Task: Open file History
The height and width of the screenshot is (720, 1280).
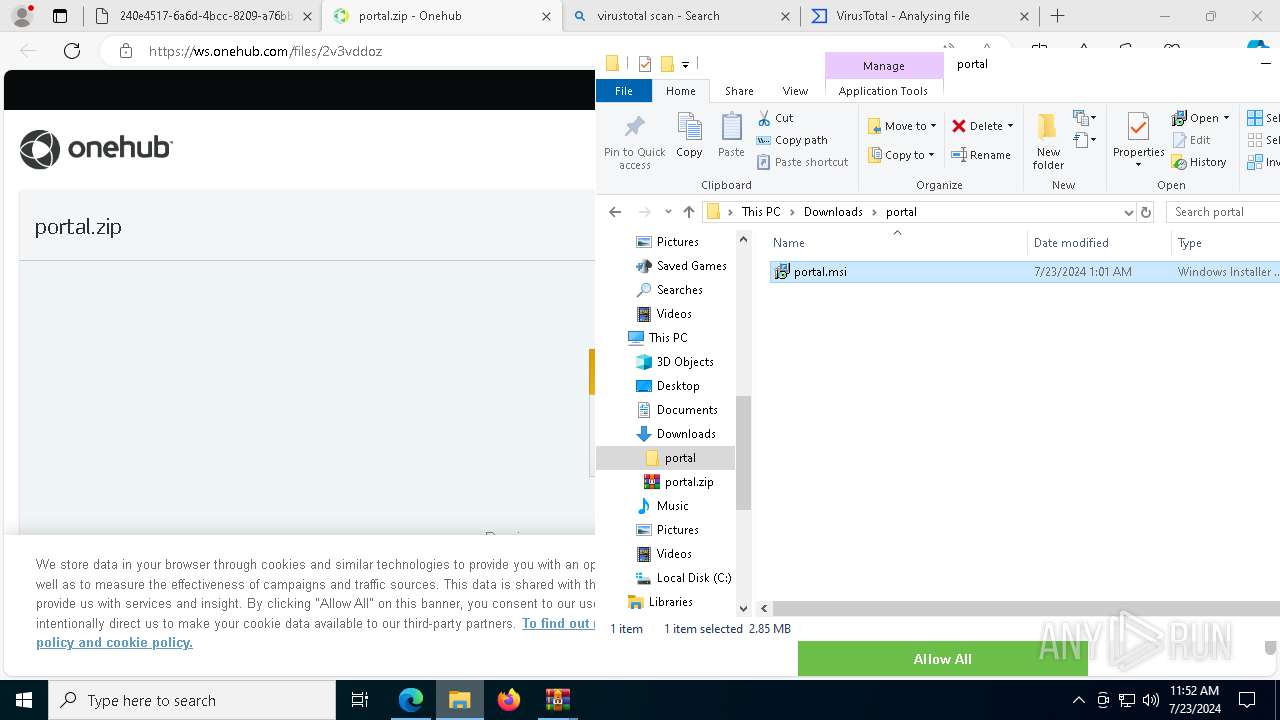Action: 1199,162
